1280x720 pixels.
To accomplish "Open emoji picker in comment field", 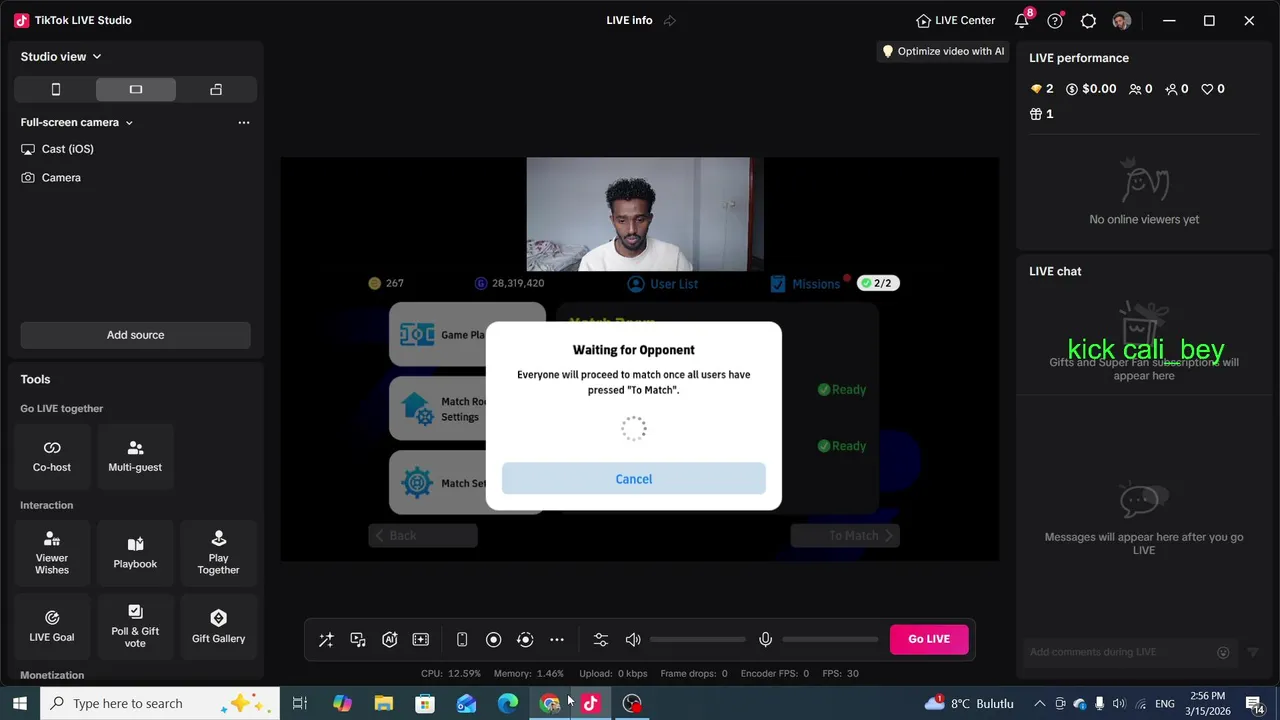I will [1223, 652].
